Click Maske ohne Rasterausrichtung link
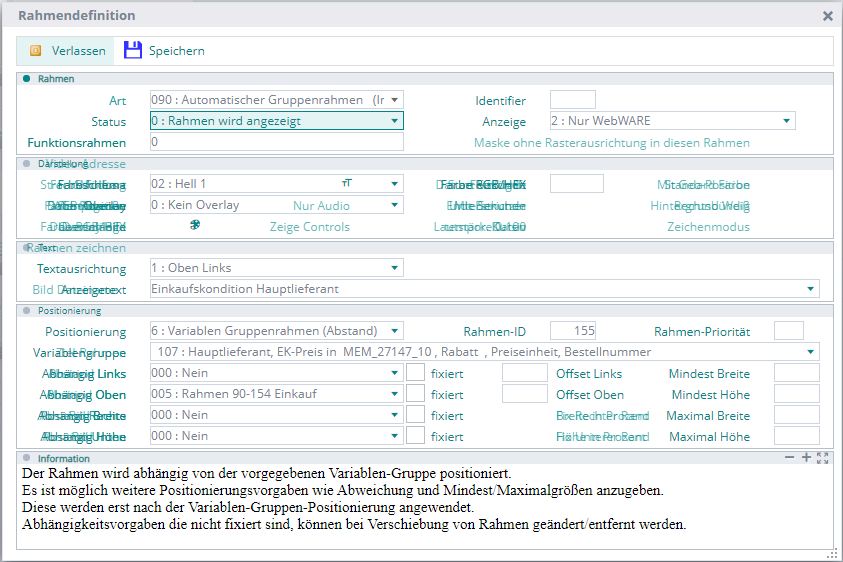Viewport: 843px width, 562px height. (x=611, y=143)
